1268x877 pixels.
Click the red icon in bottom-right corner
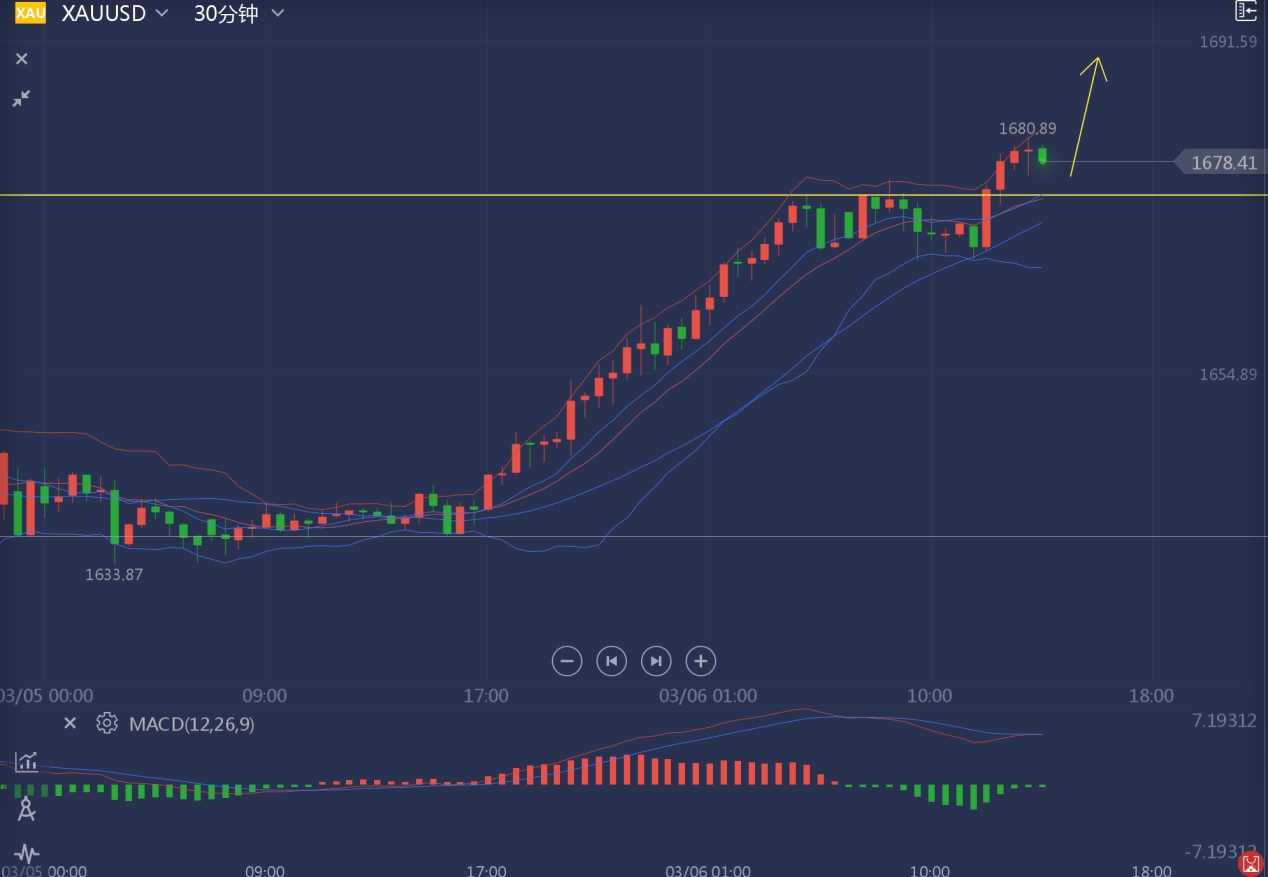[x=1250, y=862]
